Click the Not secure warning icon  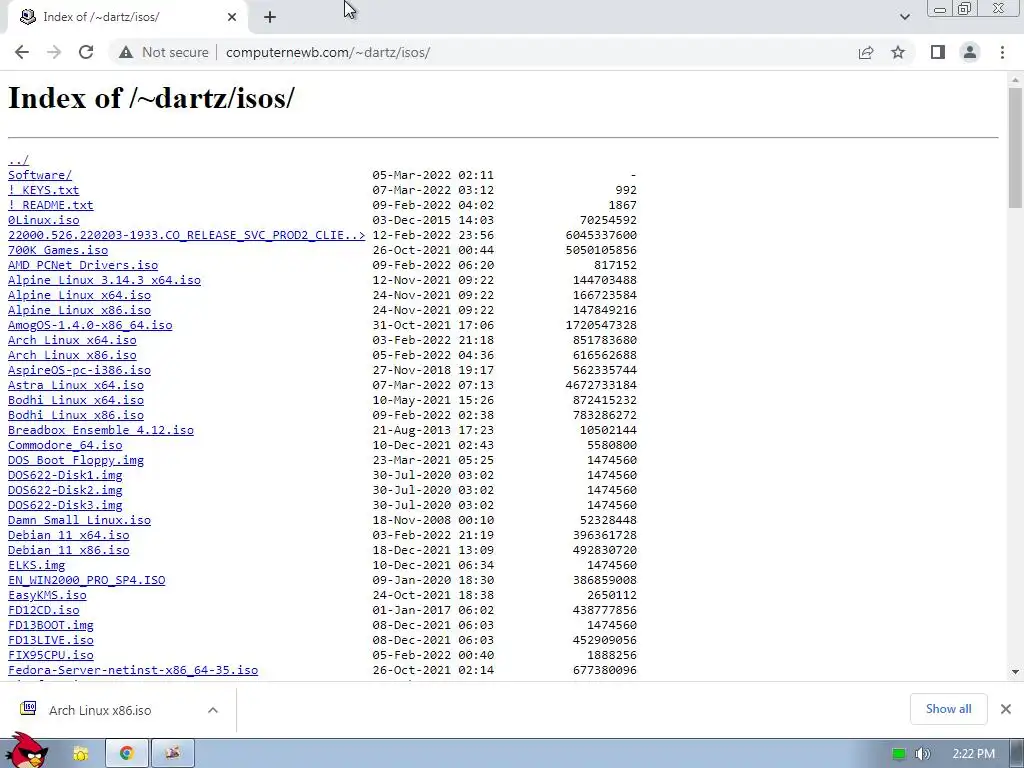[126, 52]
